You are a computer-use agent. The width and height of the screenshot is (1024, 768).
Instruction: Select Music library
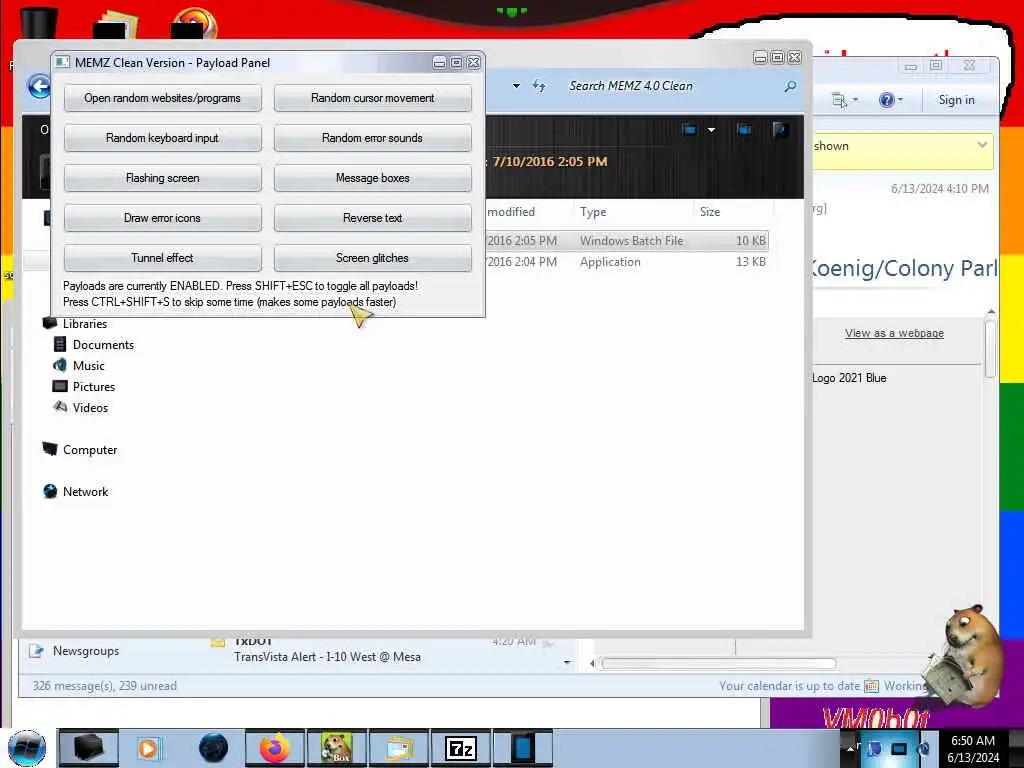[88, 366]
